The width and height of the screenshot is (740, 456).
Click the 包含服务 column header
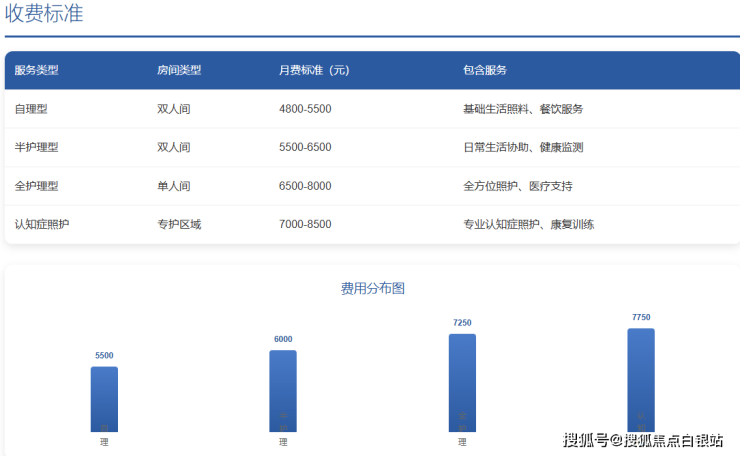[485, 70]
